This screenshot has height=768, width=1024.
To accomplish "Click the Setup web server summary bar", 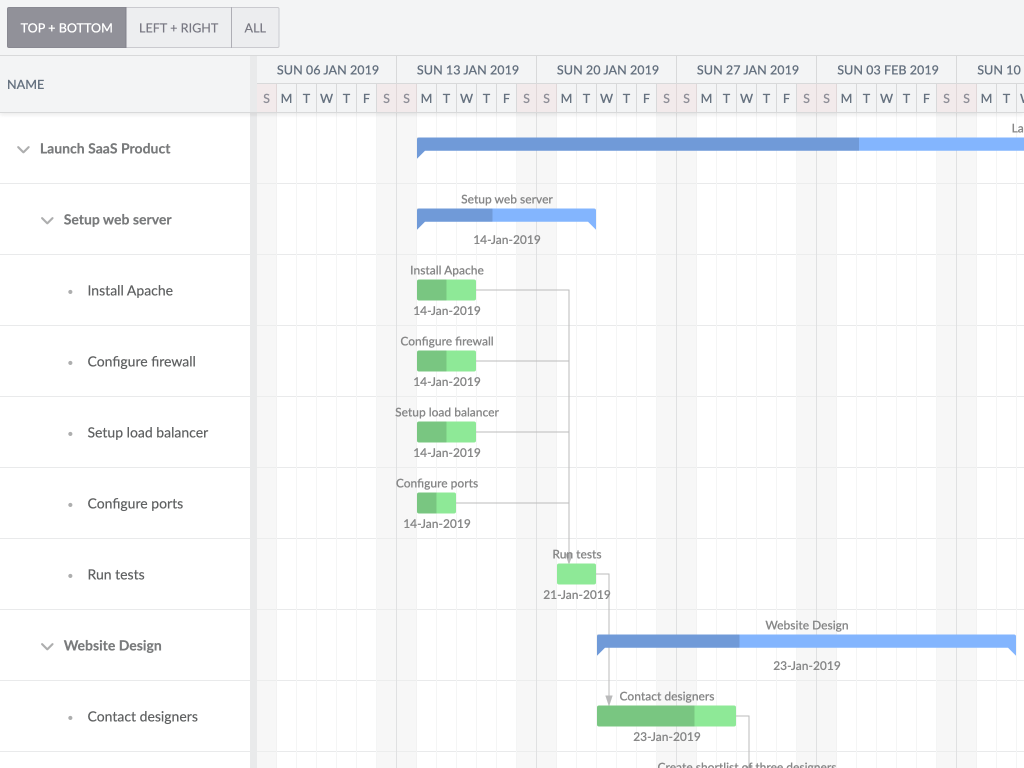I will 506,216.
